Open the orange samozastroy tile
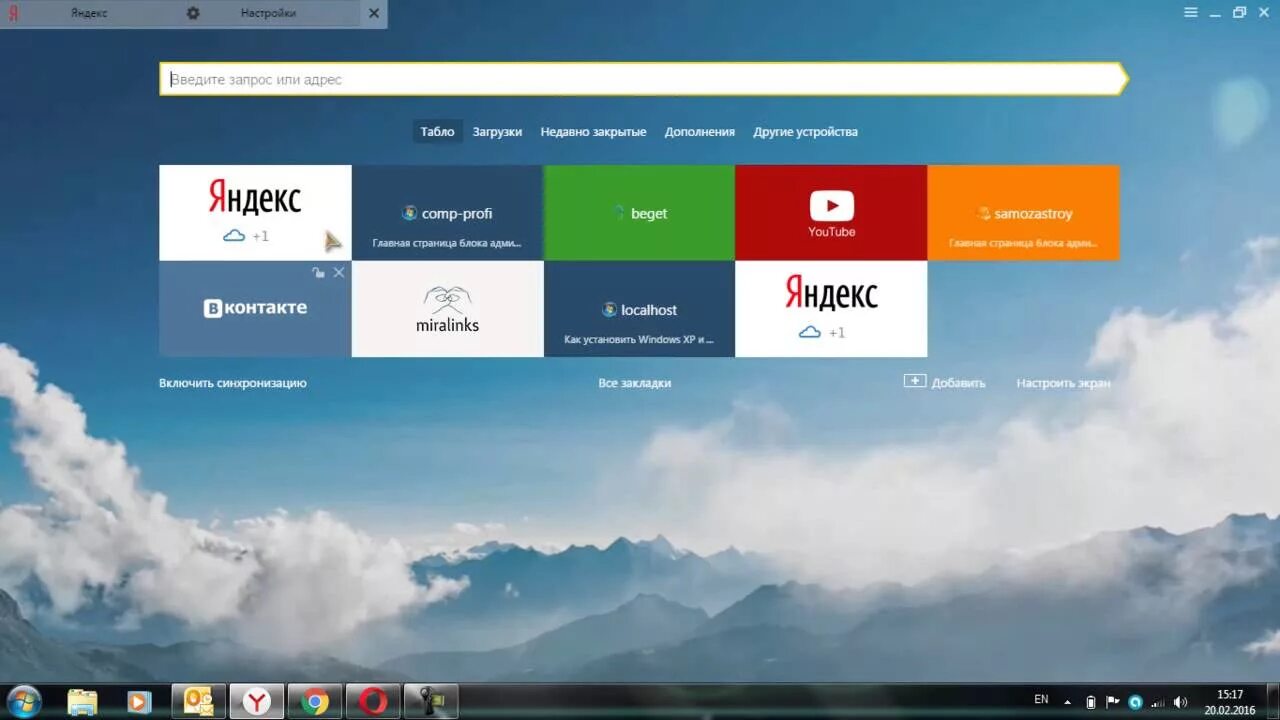The image size is (1280, 720). coord(1023,212)
